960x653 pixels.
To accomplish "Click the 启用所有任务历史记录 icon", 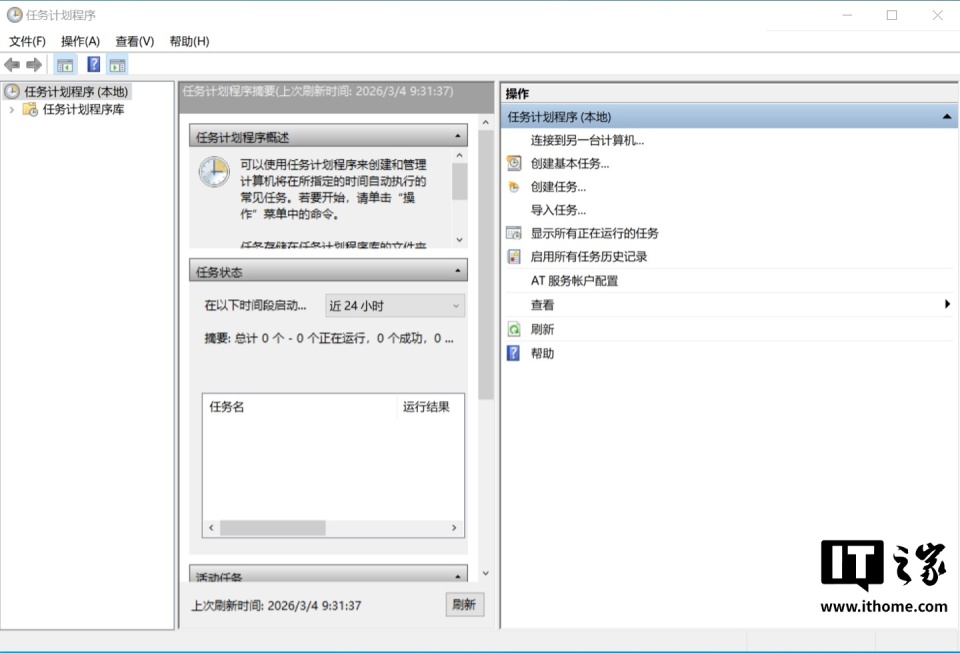I will pos(514,256).
